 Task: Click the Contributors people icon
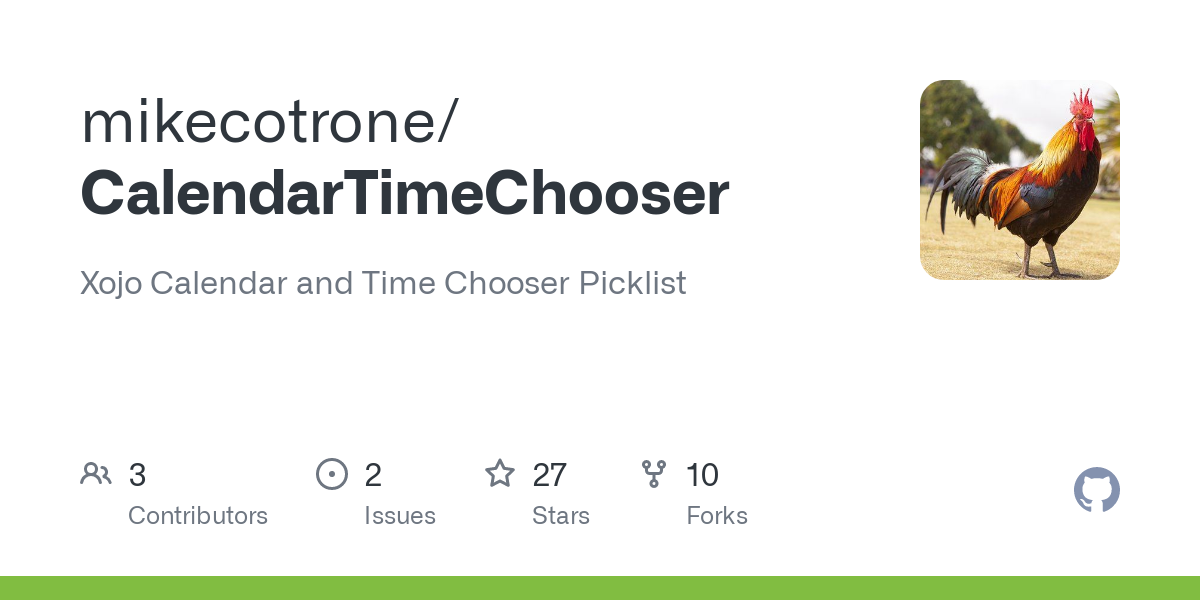(96, 474)
